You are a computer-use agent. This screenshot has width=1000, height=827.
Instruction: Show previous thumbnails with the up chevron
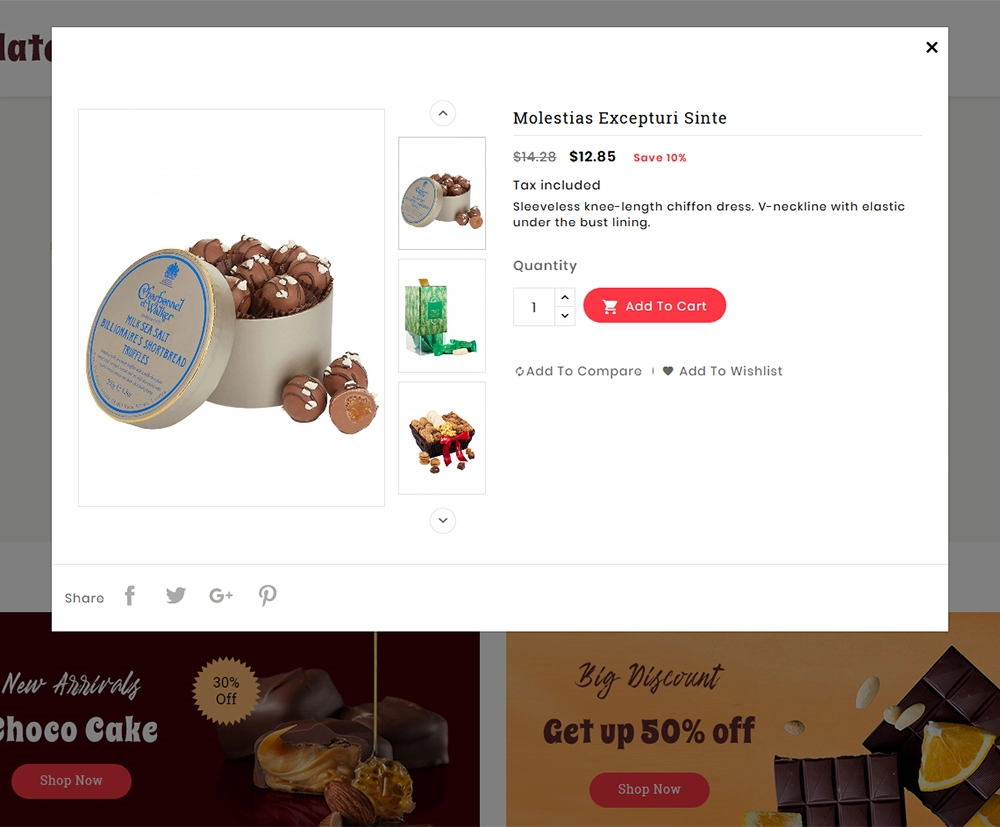tap(443, 113)
